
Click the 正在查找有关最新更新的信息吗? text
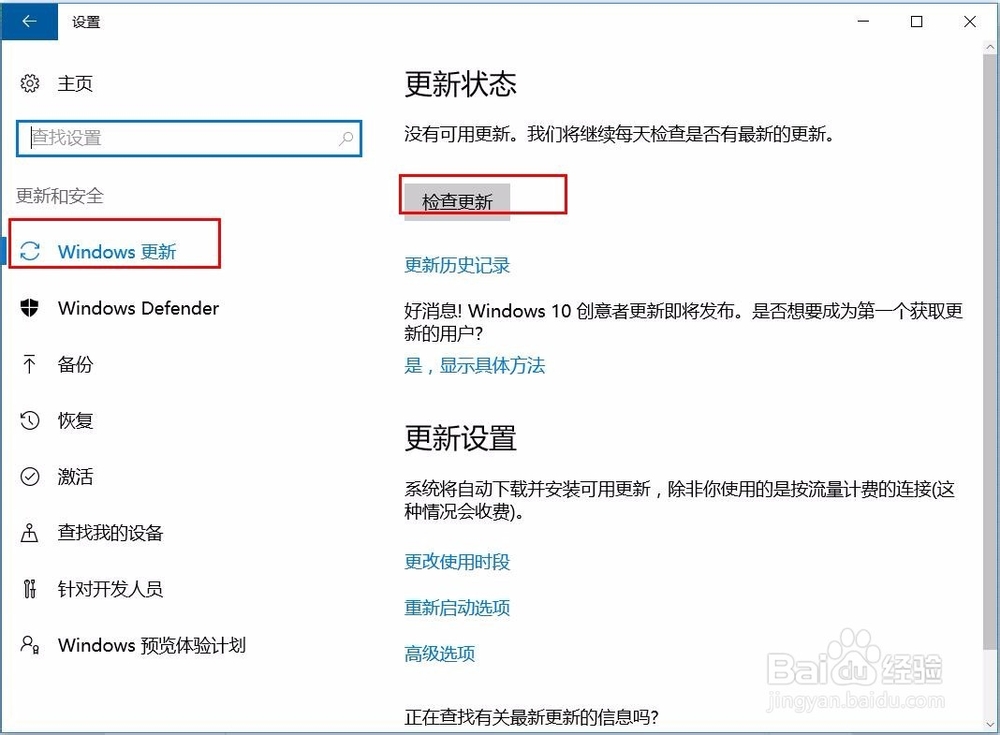coord(531,717)
